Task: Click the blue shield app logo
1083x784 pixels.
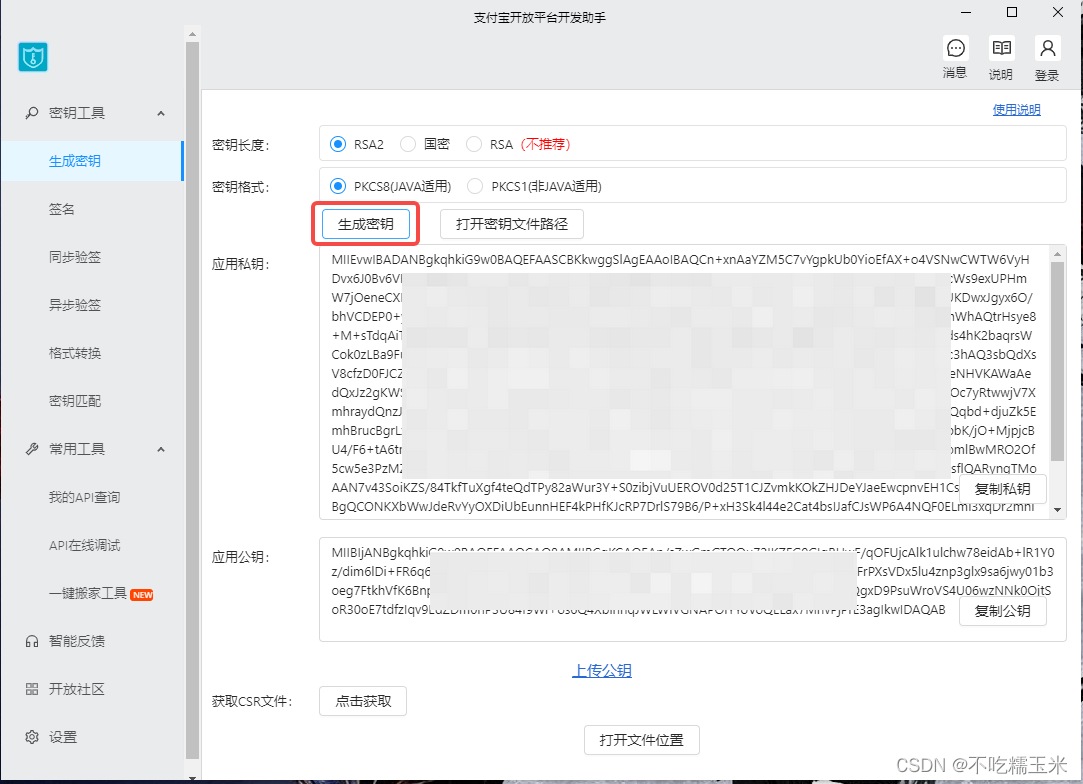Action: 32,57
